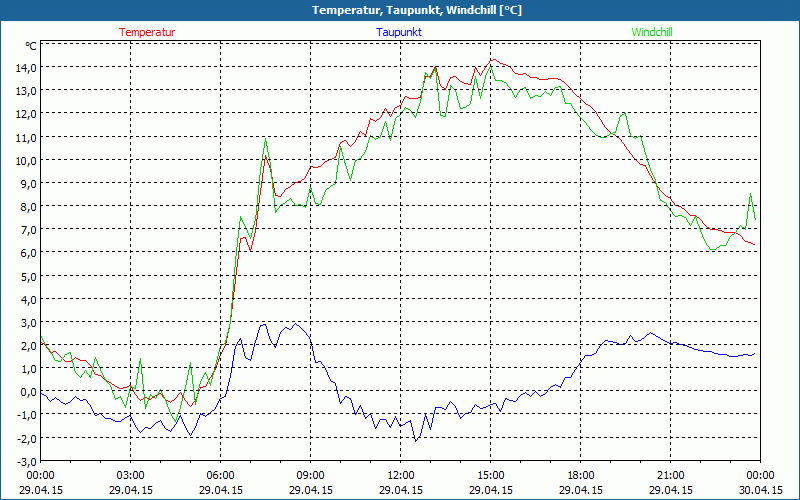
Task: Select the 1,0 y-axis value
Action: tap(27, 369)
